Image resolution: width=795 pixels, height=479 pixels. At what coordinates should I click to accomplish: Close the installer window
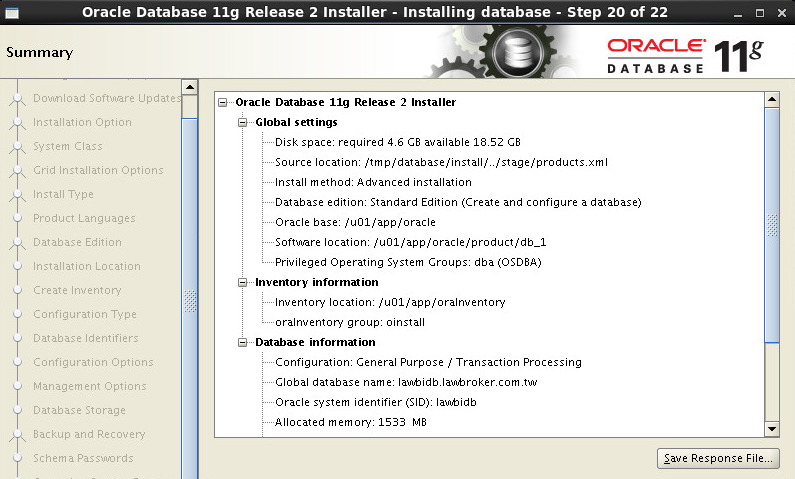[782, 13]
